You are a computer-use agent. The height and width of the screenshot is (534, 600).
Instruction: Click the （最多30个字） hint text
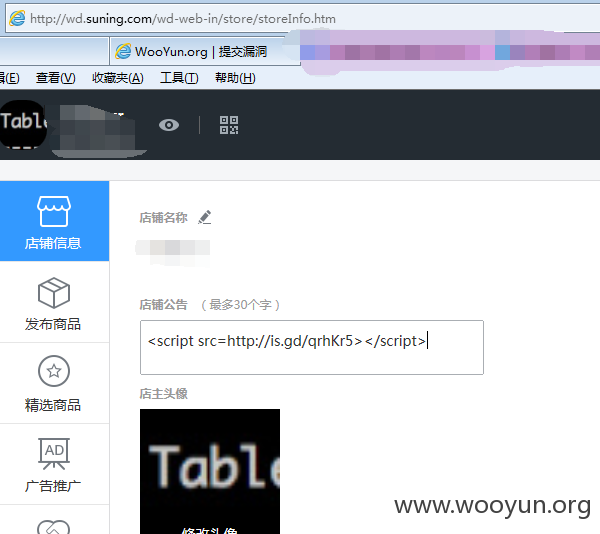tap(241, 305)
